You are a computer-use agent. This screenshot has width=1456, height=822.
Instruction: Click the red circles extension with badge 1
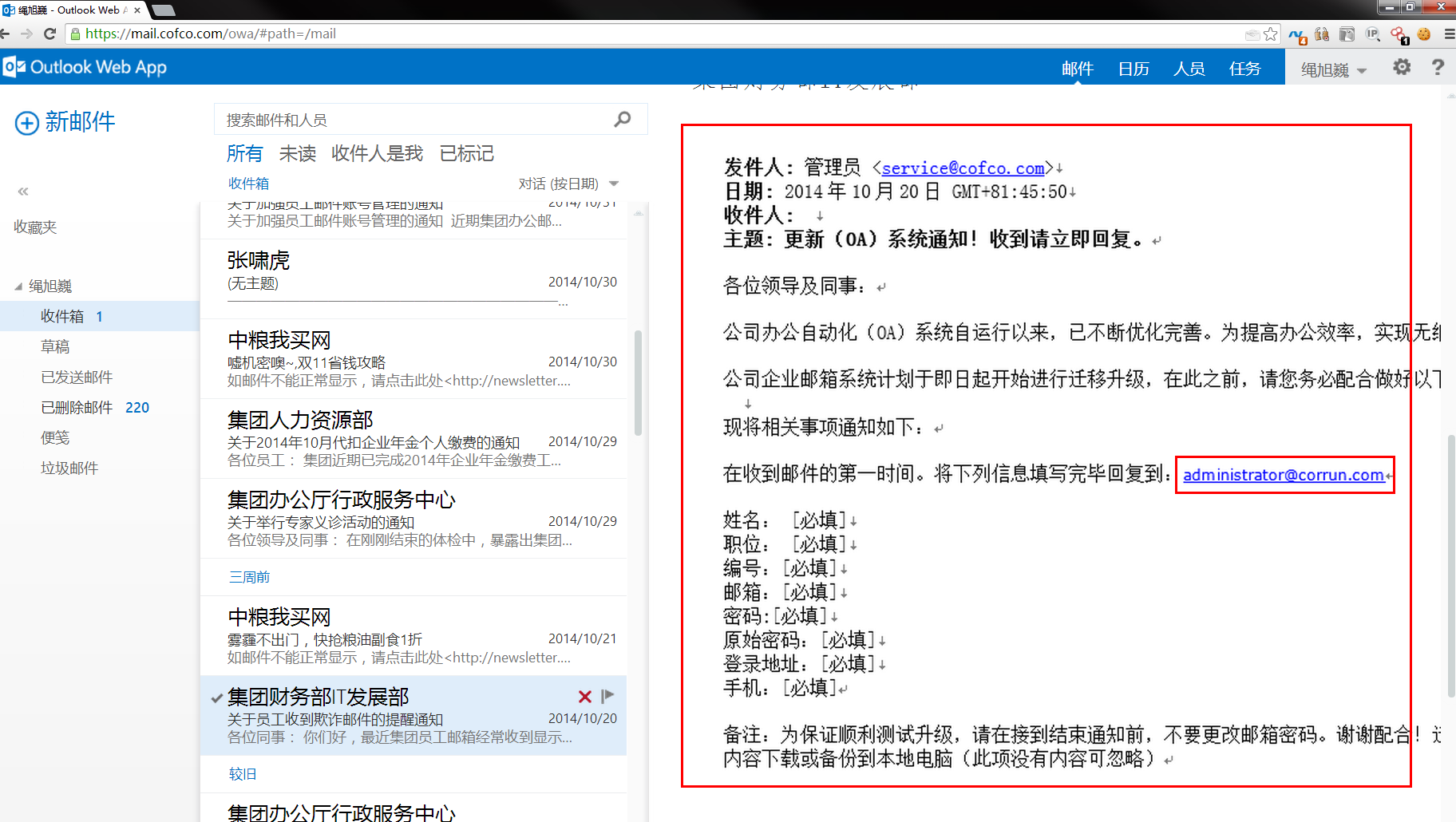coord(1399,35)
